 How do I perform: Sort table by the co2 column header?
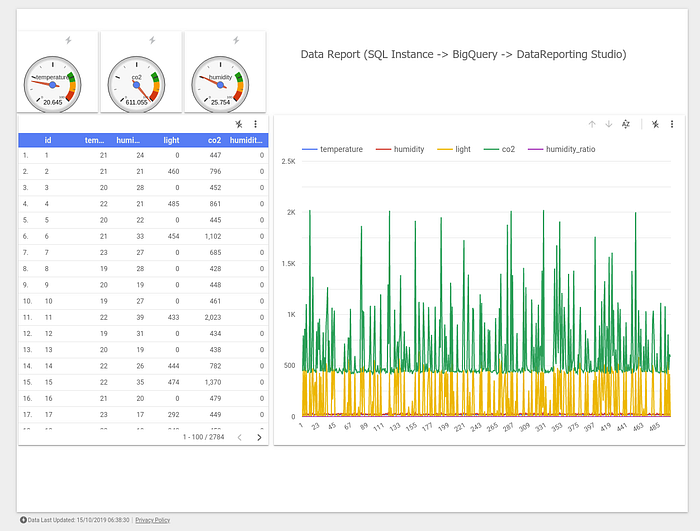click(x=214, y=140)
